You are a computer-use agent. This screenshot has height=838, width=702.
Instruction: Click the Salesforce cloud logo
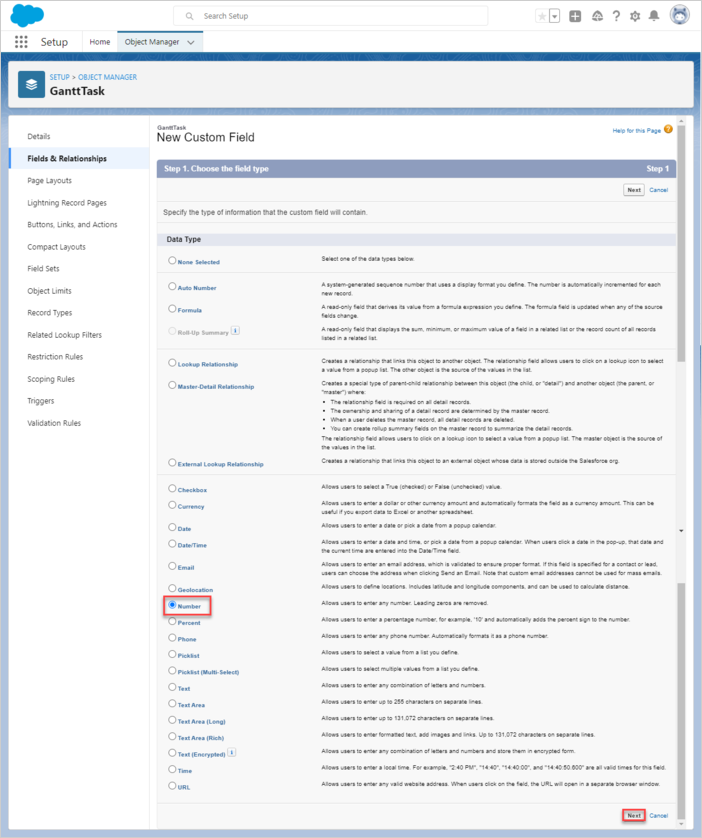[27, 15]
